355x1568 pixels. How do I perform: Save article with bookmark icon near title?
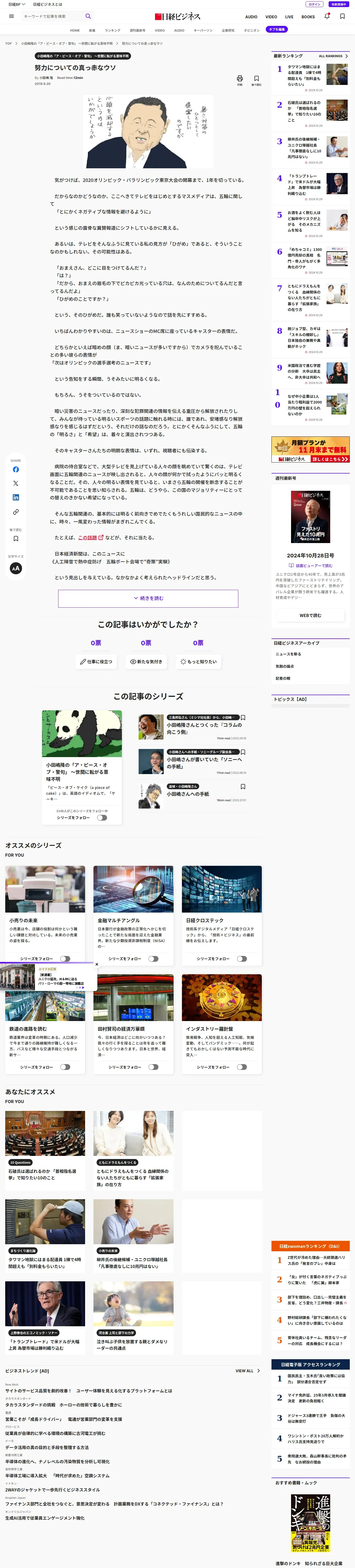[x=257, y=78]
